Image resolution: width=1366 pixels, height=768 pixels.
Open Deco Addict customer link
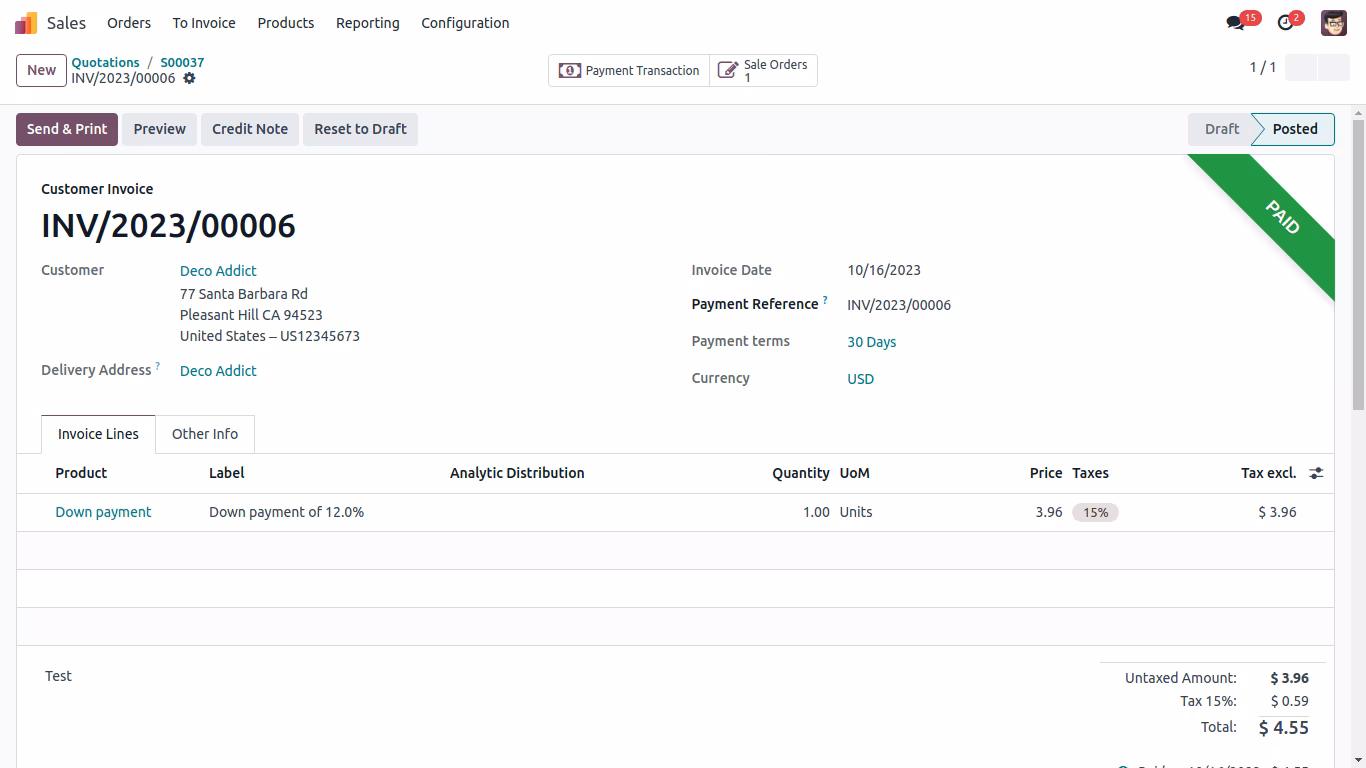click(218, 271)
